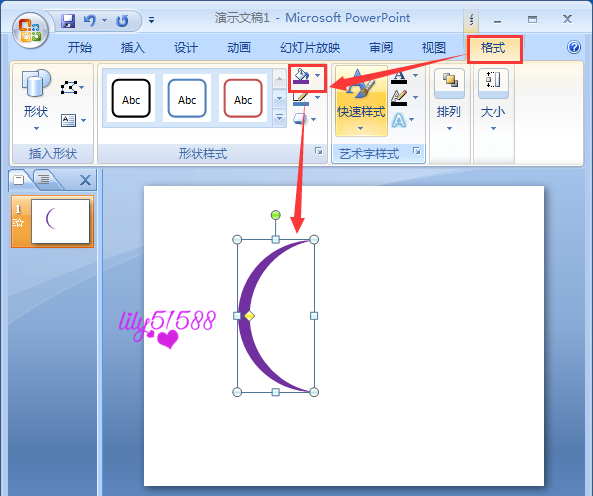Screen dimensions: 593x496
Task: Switch to the Outline pane tab
Action: (x=44, y=179)
